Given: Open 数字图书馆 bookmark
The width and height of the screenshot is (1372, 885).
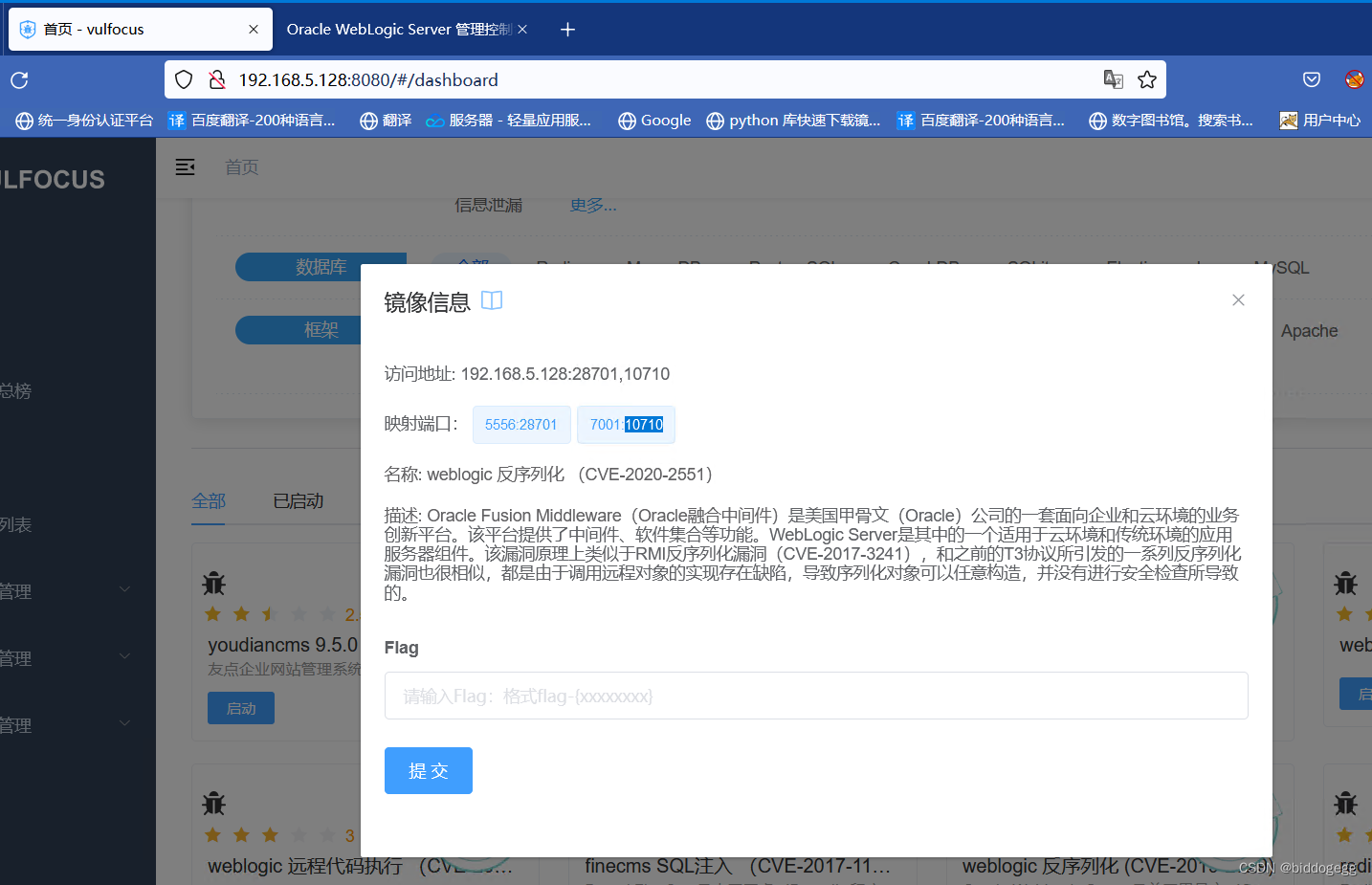Looking at the screenshot, I should (1171, 121).
